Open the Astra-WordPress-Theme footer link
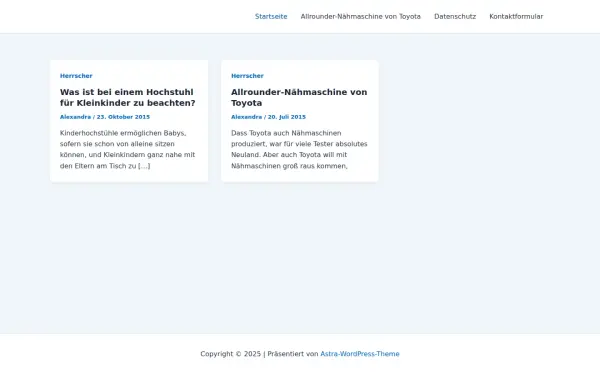Image resolution: width=600 pixels, height=375 pixels. 360,354
